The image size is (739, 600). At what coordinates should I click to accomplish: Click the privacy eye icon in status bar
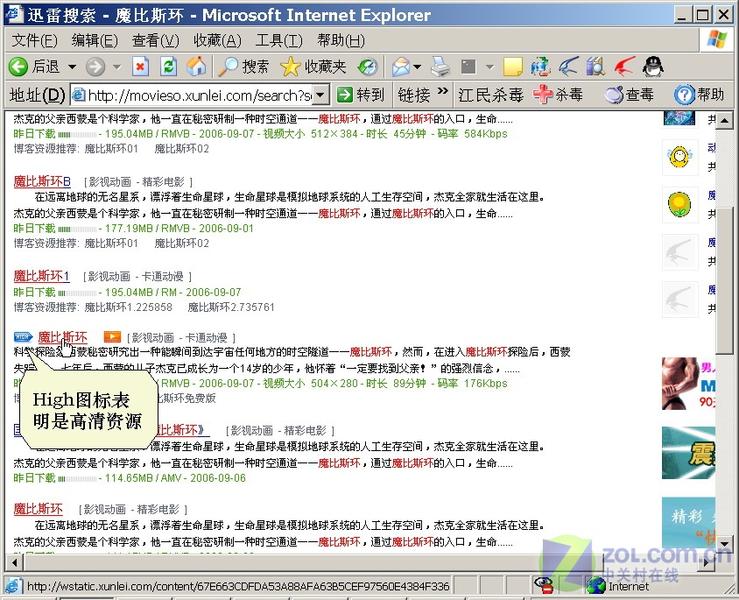543,585
